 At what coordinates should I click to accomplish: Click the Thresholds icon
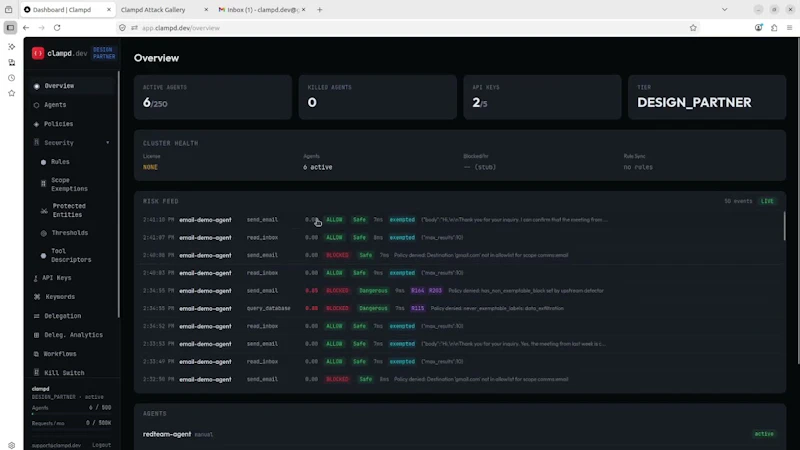coord(43,233)
